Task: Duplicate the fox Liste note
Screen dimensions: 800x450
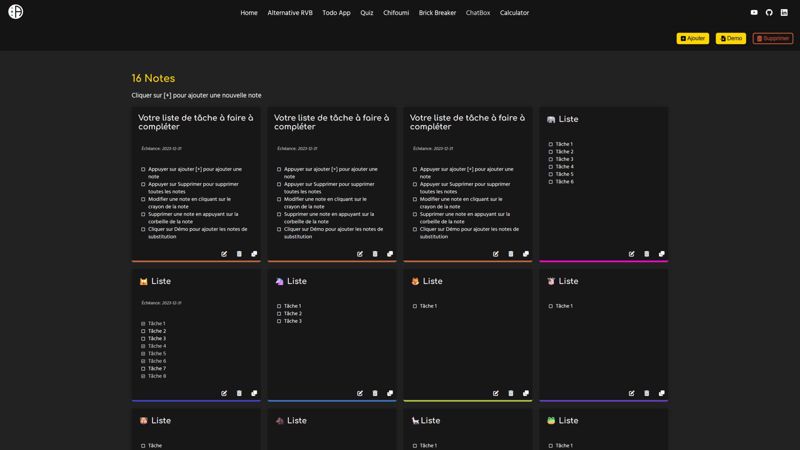Action: click(x=526, y=393)
